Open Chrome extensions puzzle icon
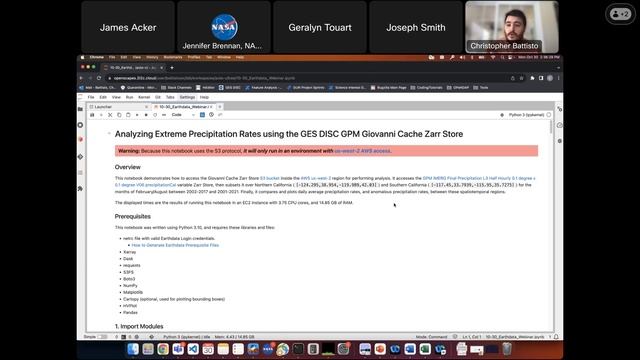Image resolution: width=640 pixels, height=360 pixels. 532,78
